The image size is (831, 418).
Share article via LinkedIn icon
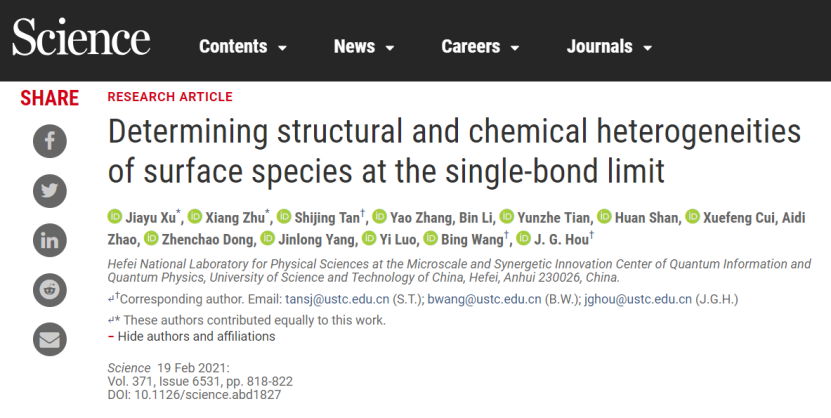coord(50,241)
